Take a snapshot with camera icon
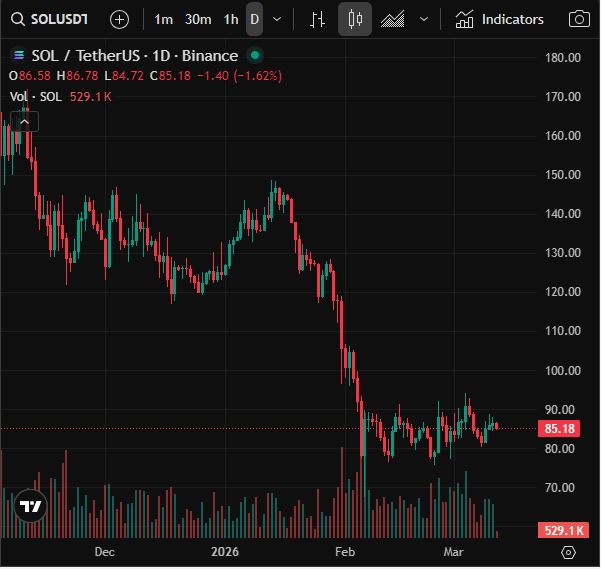This screenshot has width=601, height=569. point(579,19)
